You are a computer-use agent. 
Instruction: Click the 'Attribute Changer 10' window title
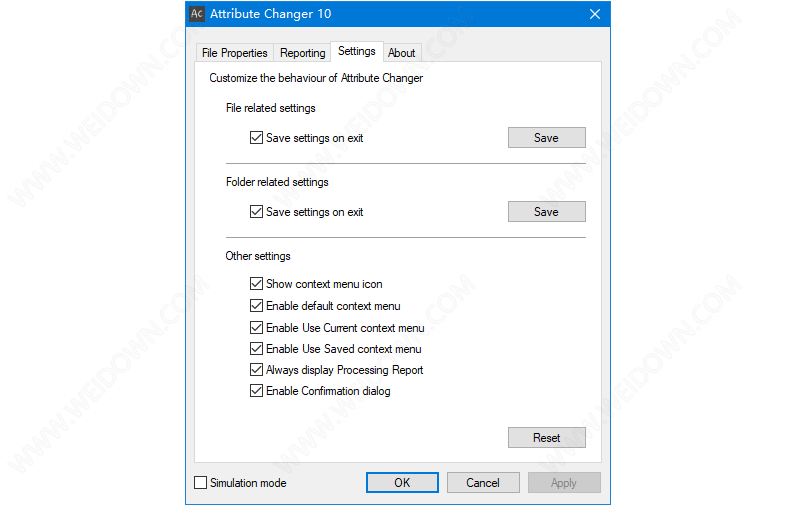[x=271, y=14]
